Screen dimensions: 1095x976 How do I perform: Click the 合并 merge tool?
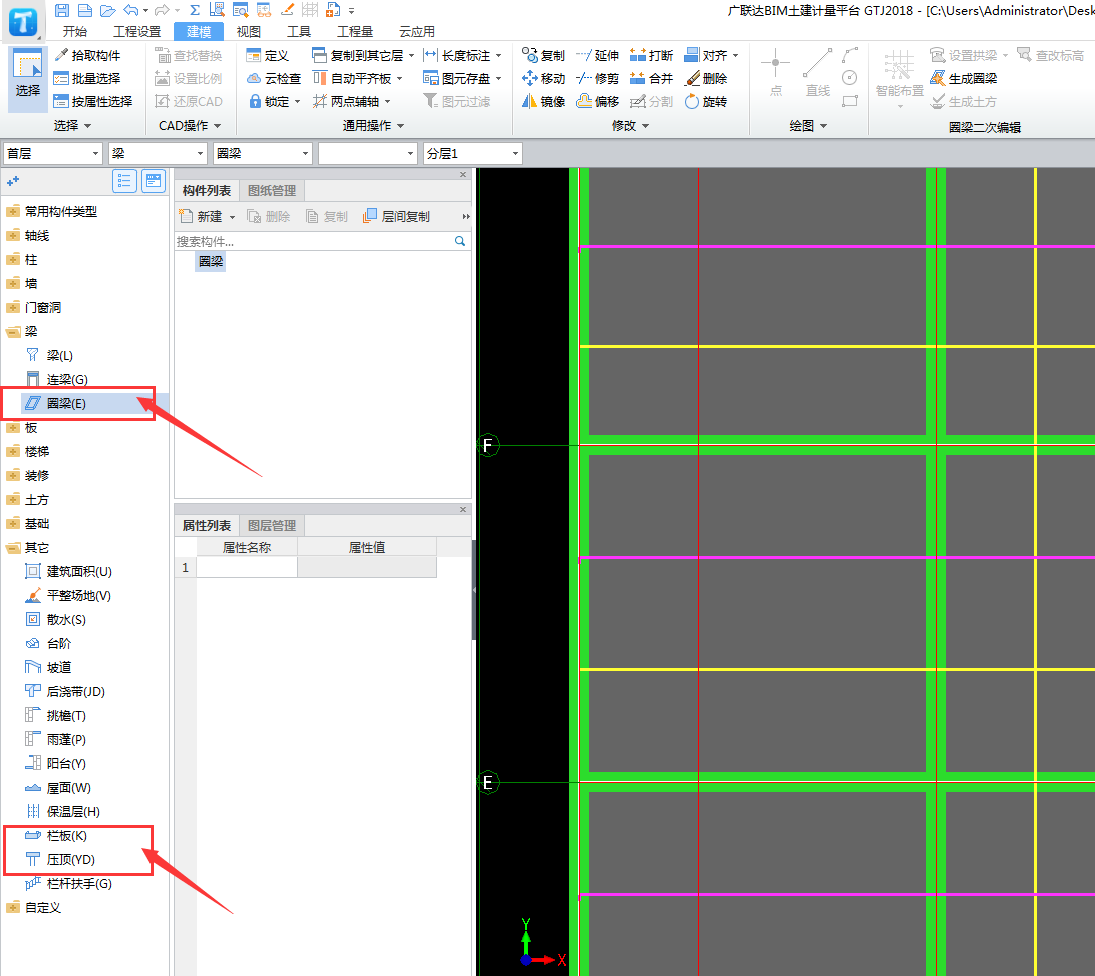point(652,78)
